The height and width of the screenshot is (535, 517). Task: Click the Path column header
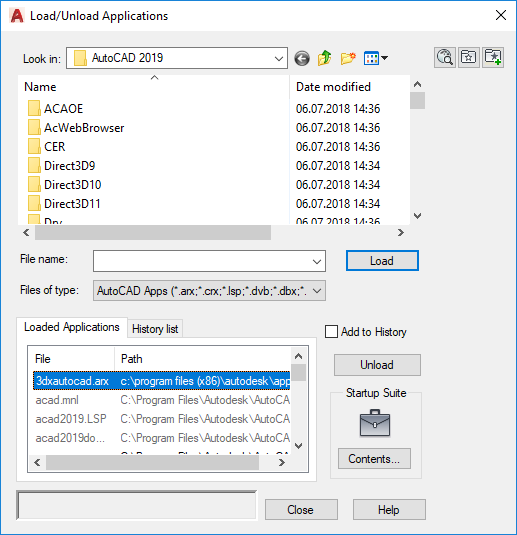[203, 359]
